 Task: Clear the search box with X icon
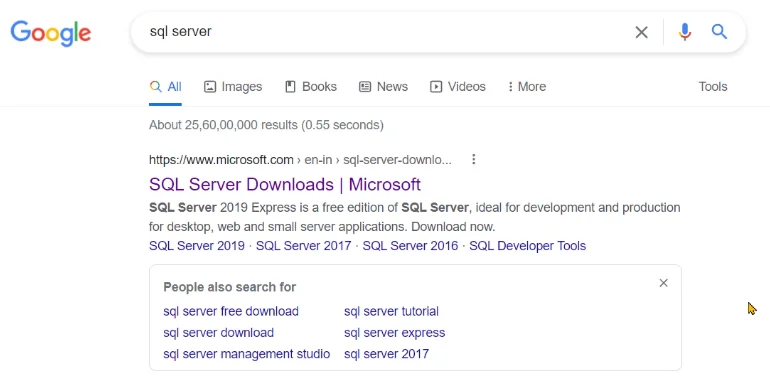(x=641, y=32)
